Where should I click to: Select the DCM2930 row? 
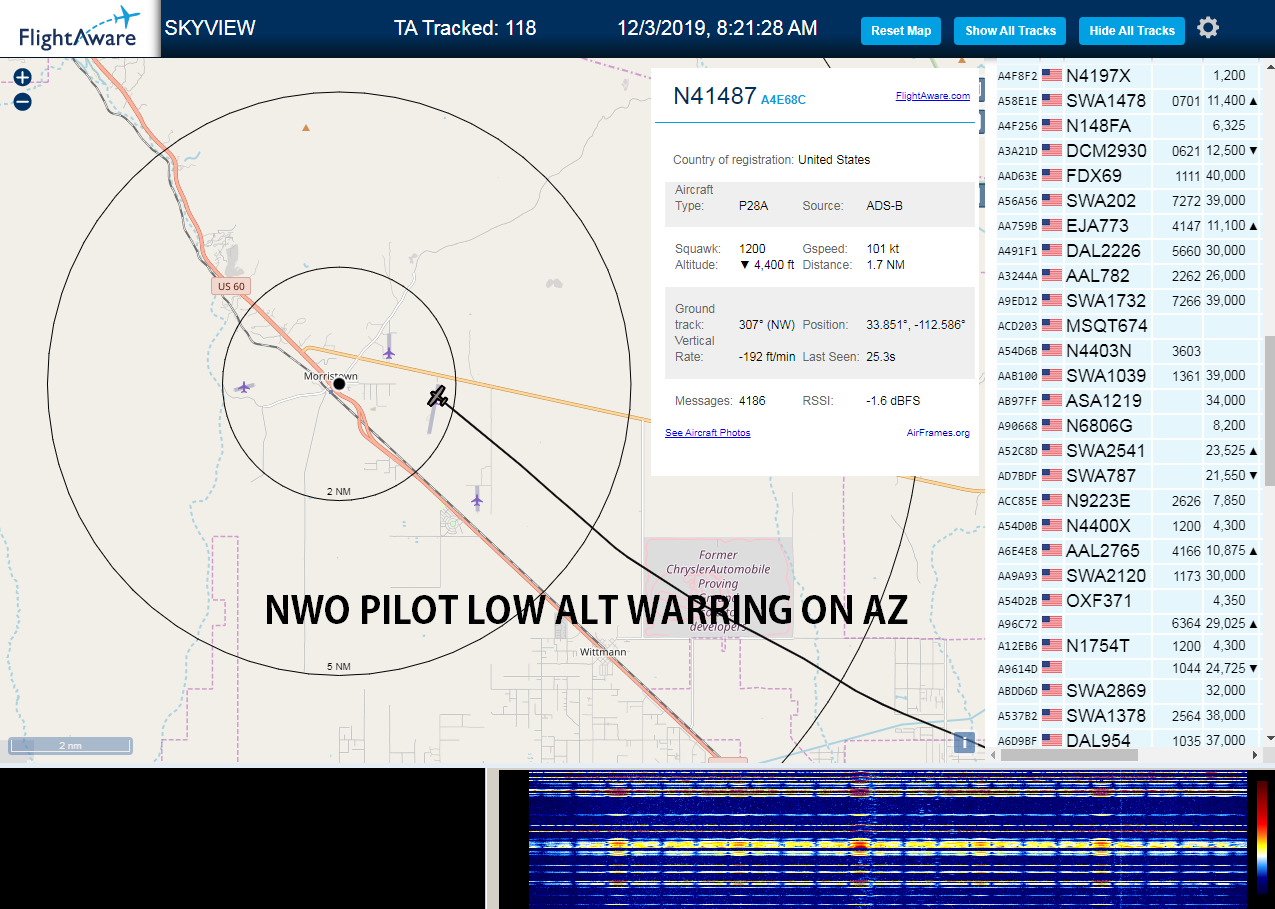1127,150
